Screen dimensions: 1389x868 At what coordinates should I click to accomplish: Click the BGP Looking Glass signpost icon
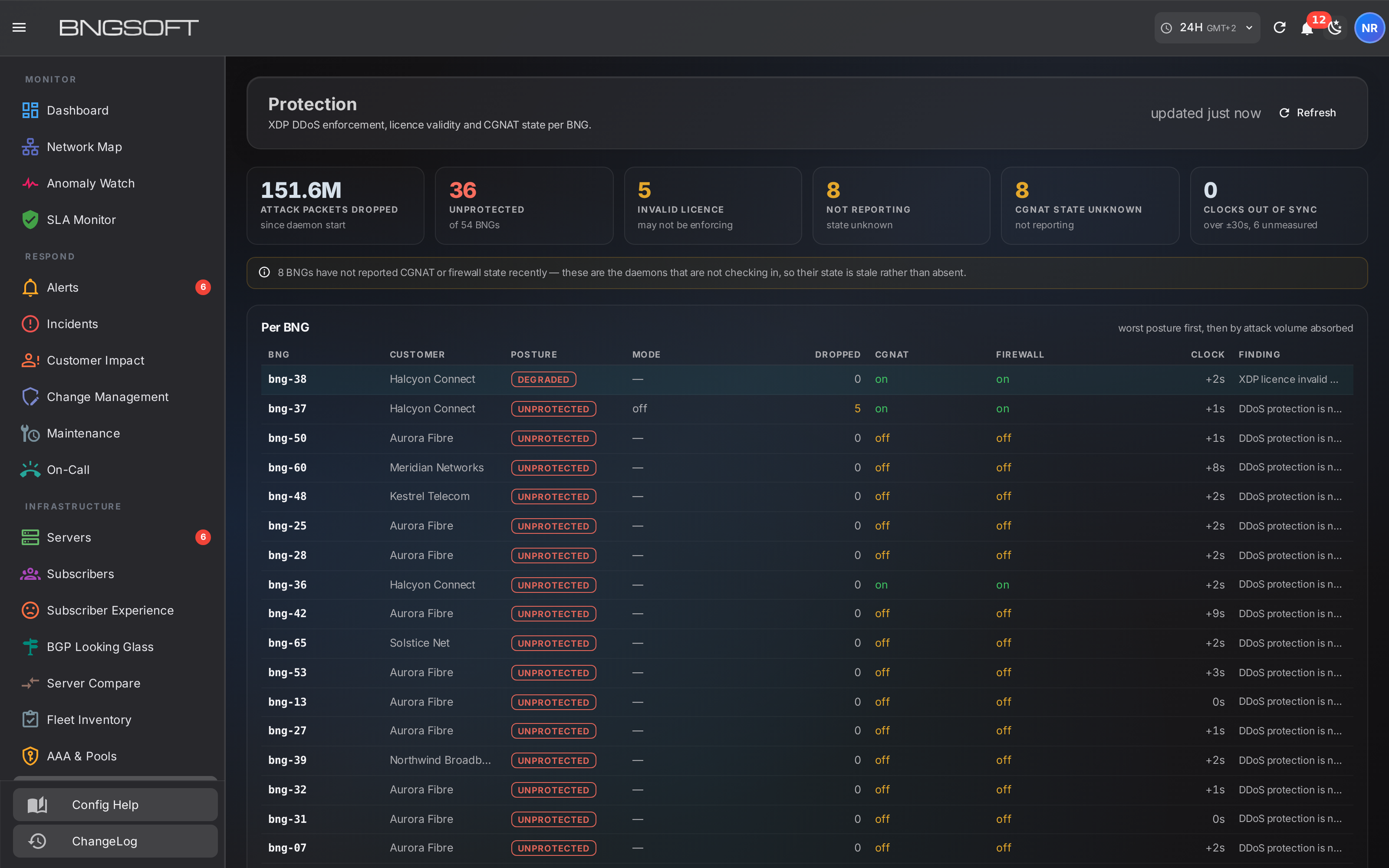[x=30, y=647]
